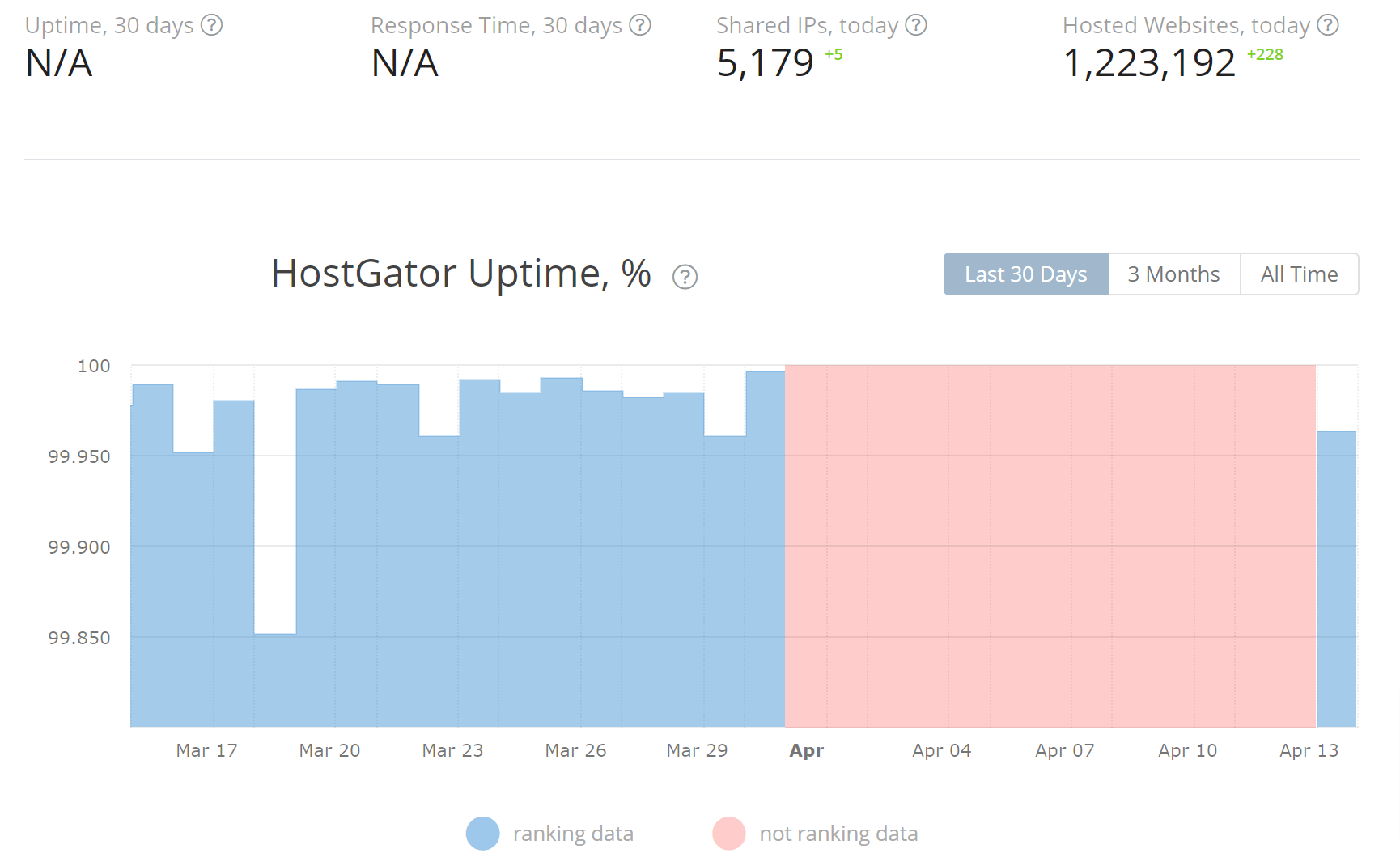Click the 'ranking data' legend label
Viewport: 1400px width, 866px height.
[573, 834]
